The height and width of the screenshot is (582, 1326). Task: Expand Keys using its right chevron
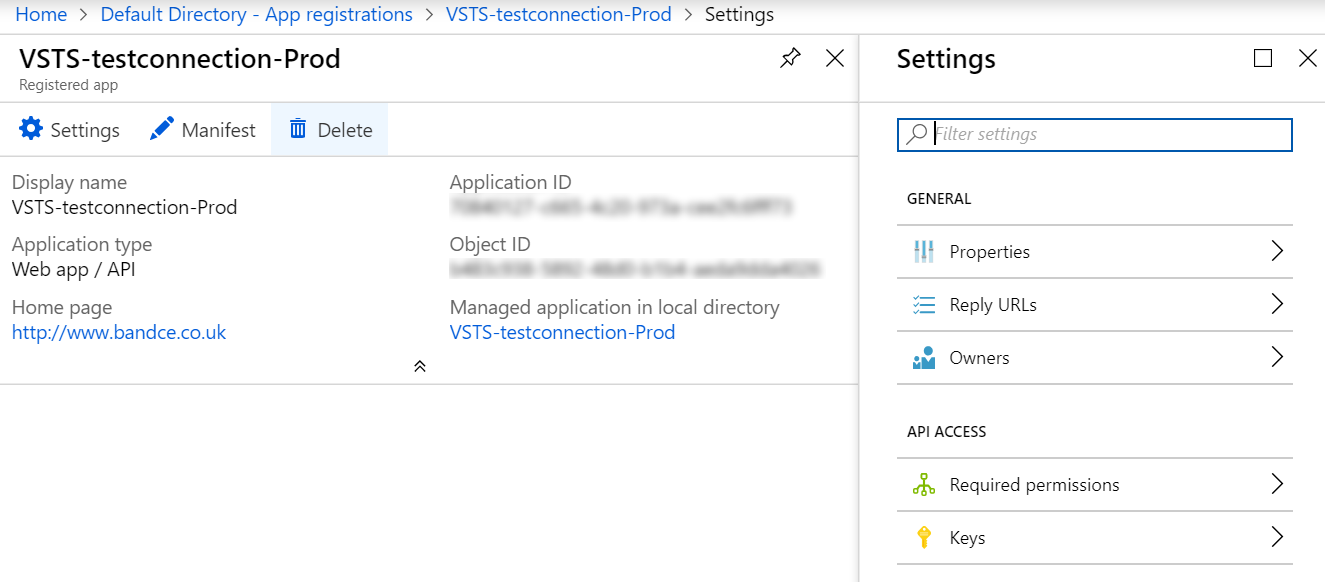[x=1277, y=537]
